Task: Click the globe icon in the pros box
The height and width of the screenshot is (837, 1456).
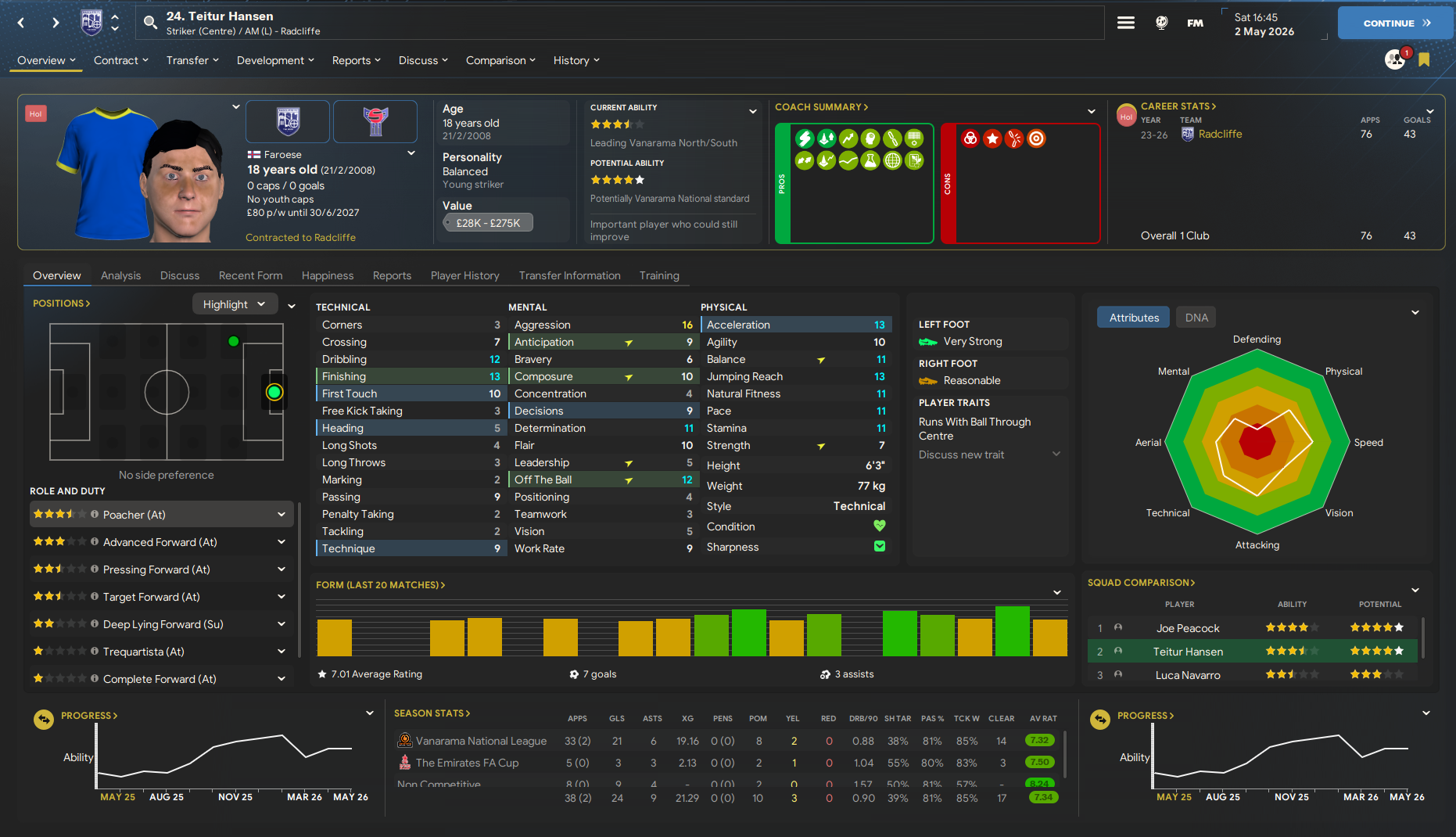Action: [892, 160]
